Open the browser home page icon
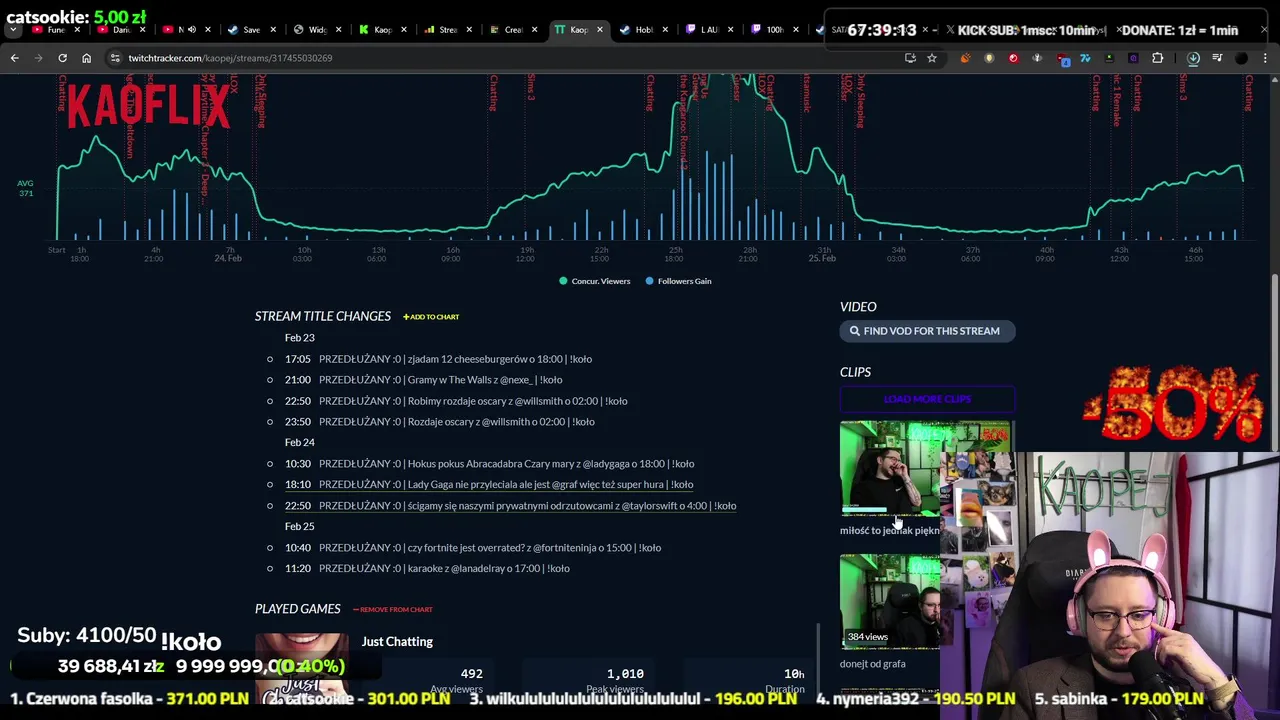The width and height of the screenshot is (1280, 720). [86, 58]
